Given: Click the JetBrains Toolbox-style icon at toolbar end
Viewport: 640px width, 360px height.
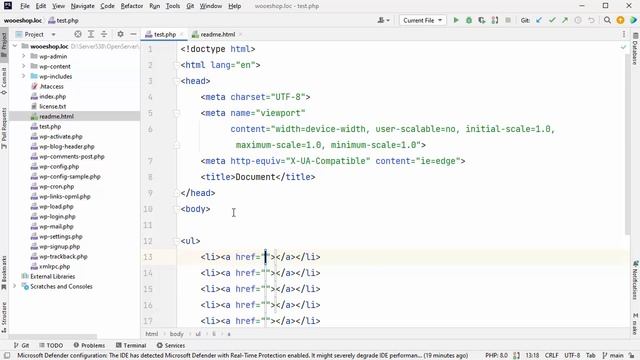Looking at the screenshot, I should click(x=633, y=20).
